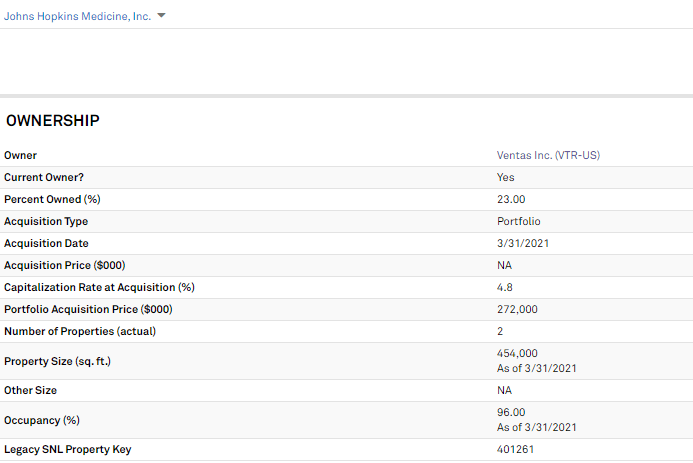Select the Legacy SNL Property Key label
This screenshot has width=693, height=463.
pyautogui.click(x=68, y=449)
